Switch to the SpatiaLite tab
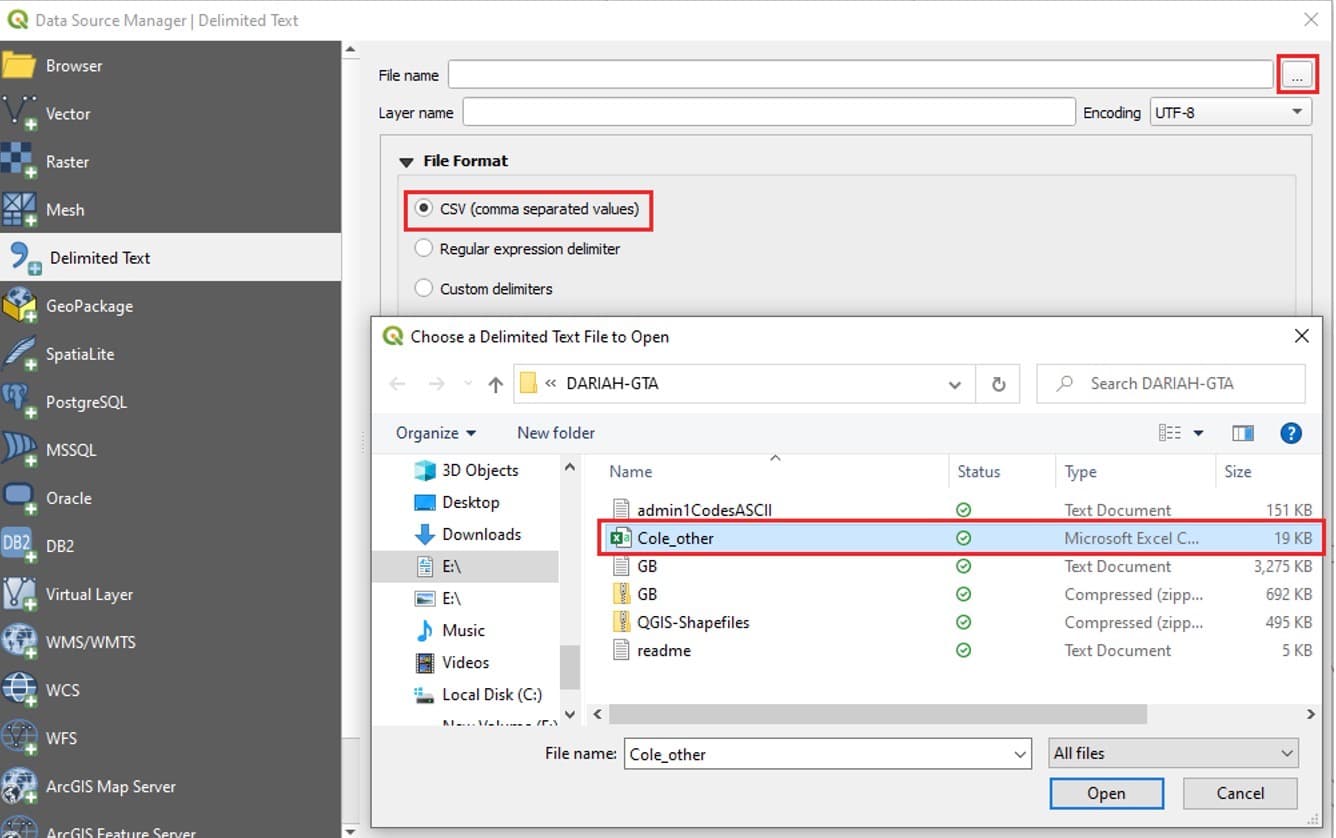 (80, 354)
